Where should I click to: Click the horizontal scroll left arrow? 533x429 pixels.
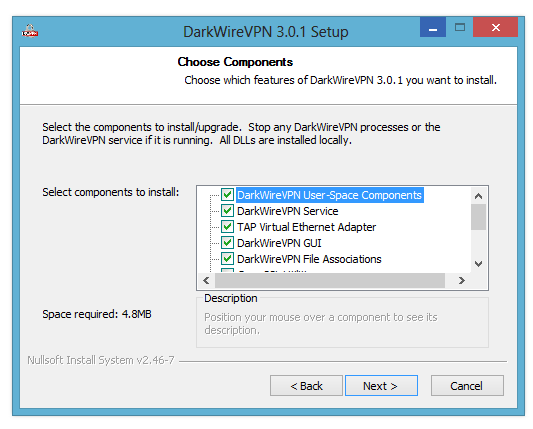pyautogui.click(x=206, y=280)
